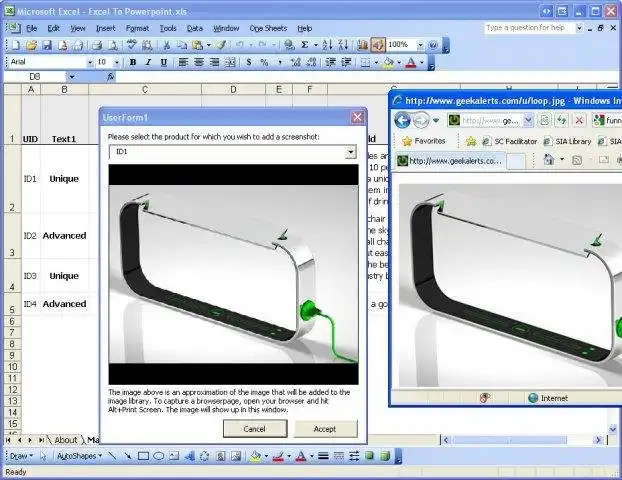Click the IE Home icon
The width and height of the screenshot is (622, 480).
[x=549, y=160]
